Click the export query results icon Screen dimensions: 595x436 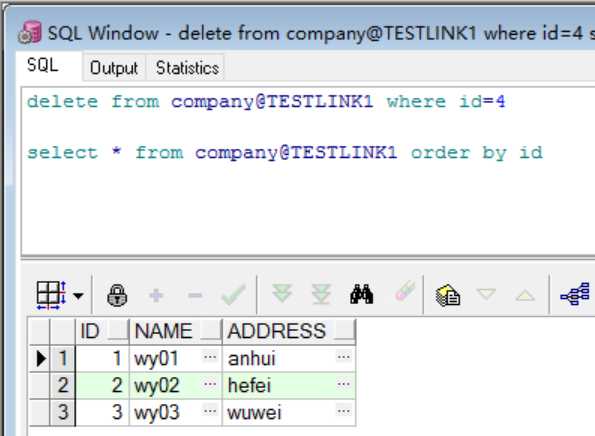tap(448, 294)
